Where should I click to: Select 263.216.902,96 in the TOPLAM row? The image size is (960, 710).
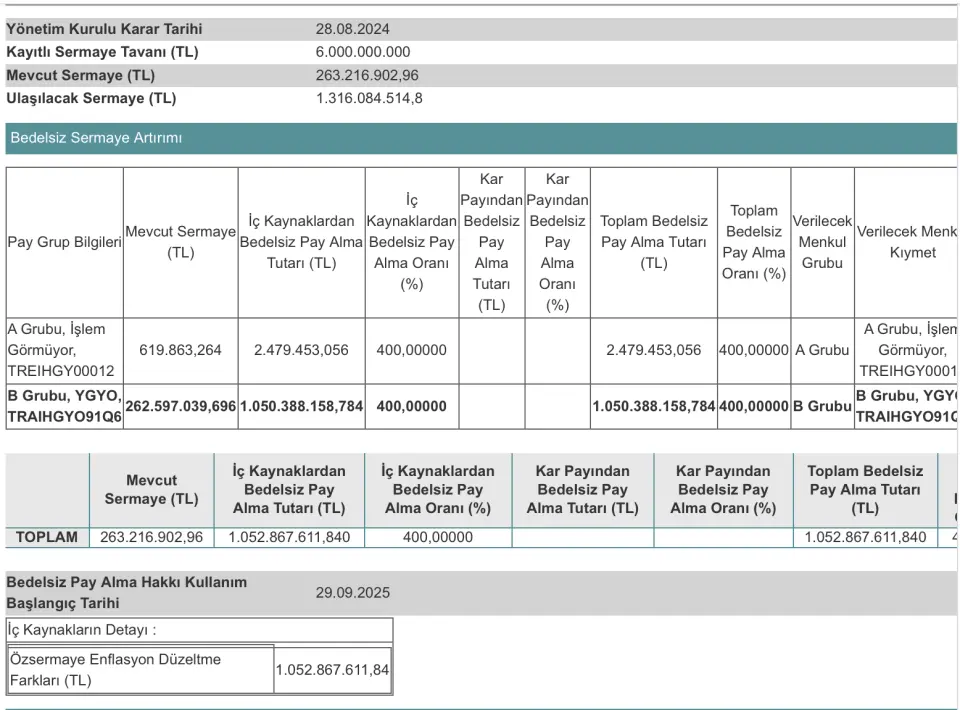[151, 537]
